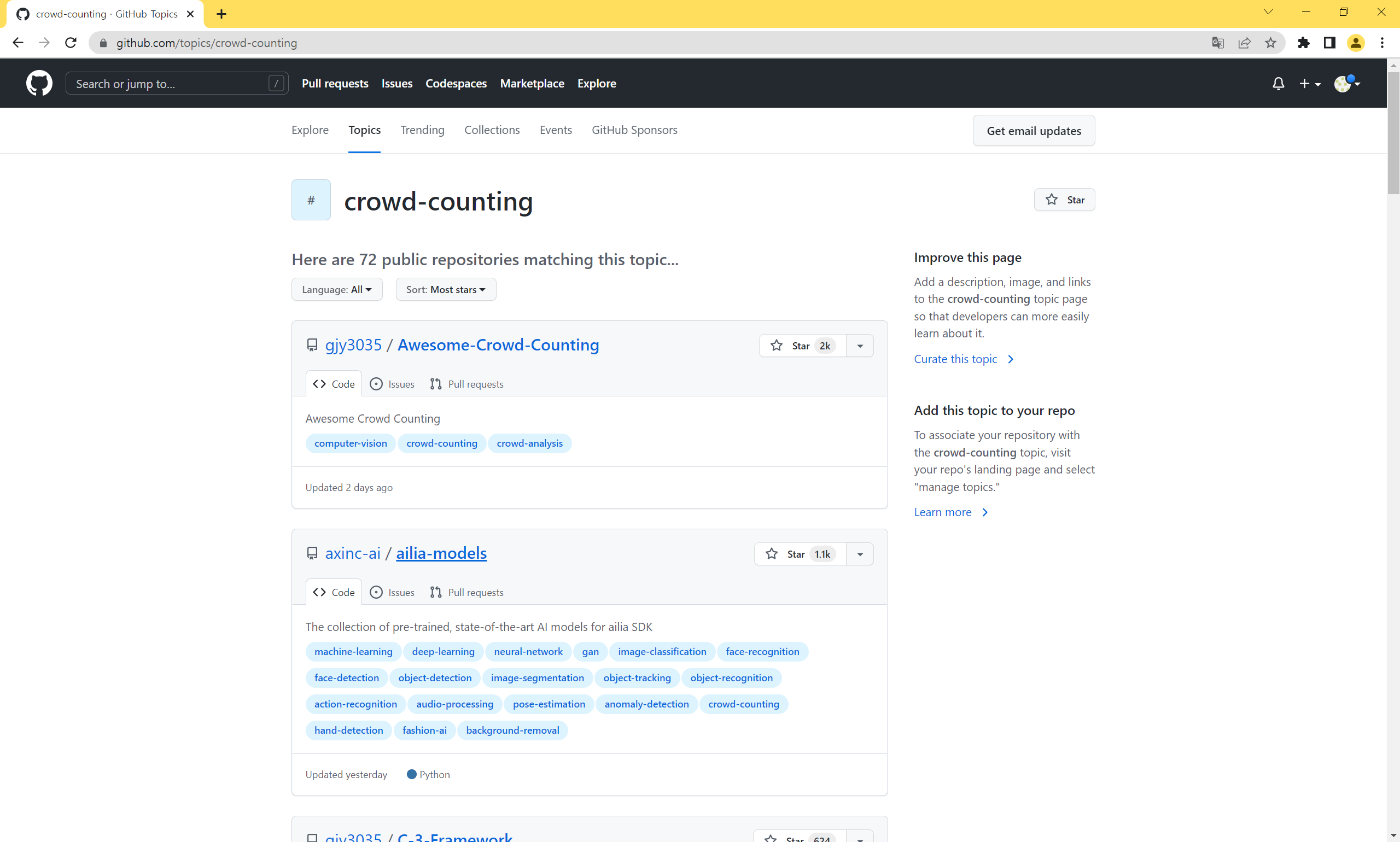Expand star list dropdown for Awesome-Crowd-Counting
The height and width of the screenshot is (842, 1400).
click(x=860, y=346)
